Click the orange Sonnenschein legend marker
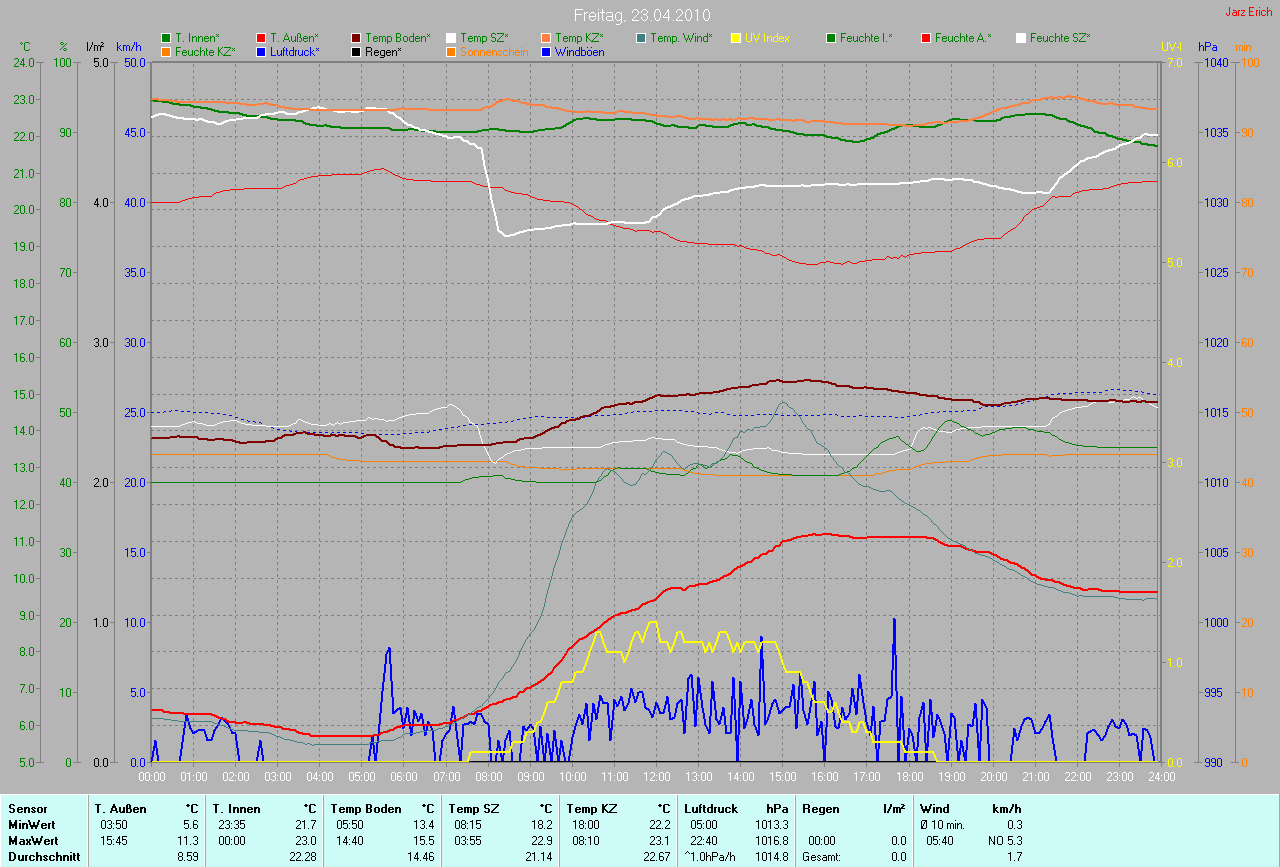This screenshot has width=1280, height=867. point(452,51)
